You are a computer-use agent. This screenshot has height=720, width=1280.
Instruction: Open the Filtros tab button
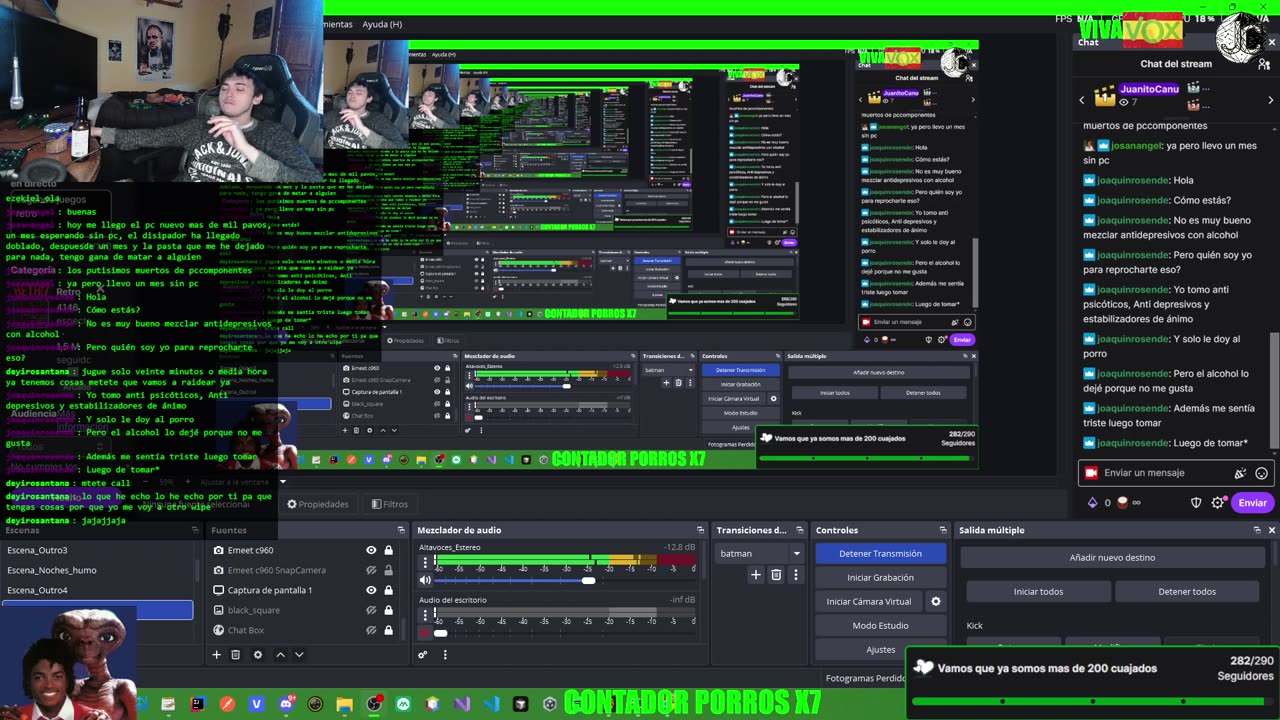pyautogui.click(x=389, y=504)
